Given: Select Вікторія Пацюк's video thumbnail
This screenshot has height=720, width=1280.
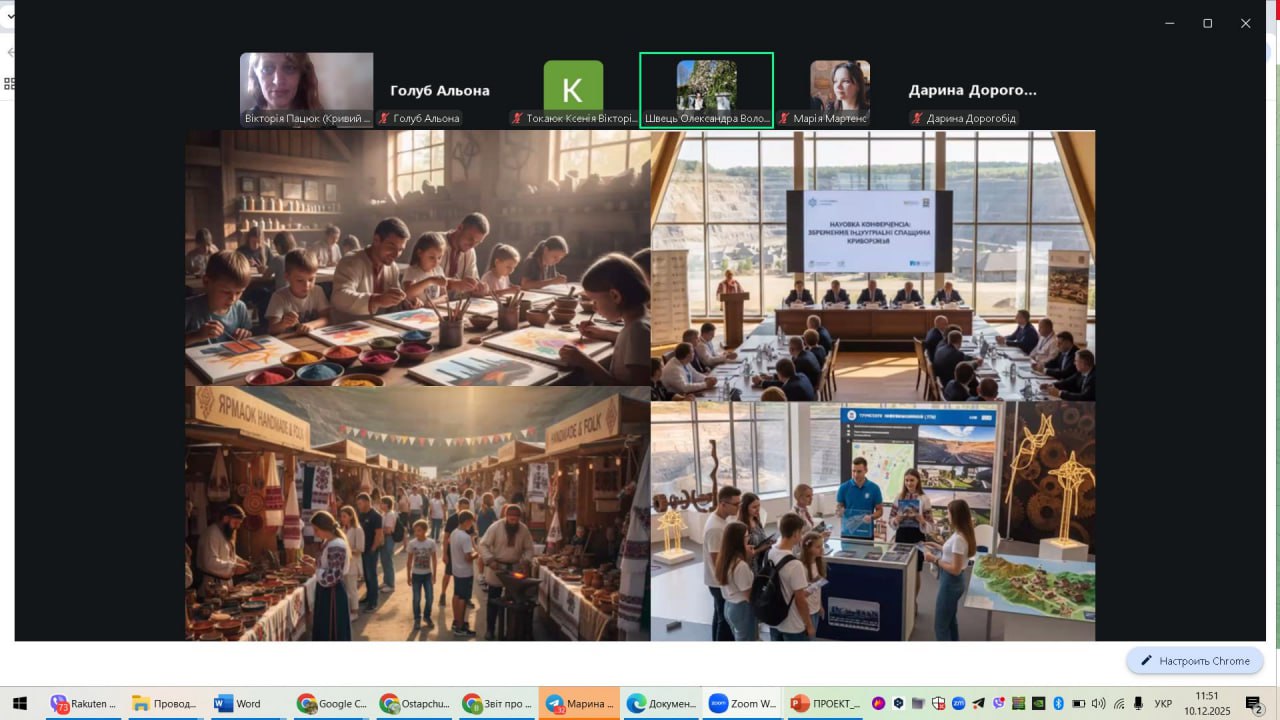Looking at the screenshot, I should coord(307,89).
